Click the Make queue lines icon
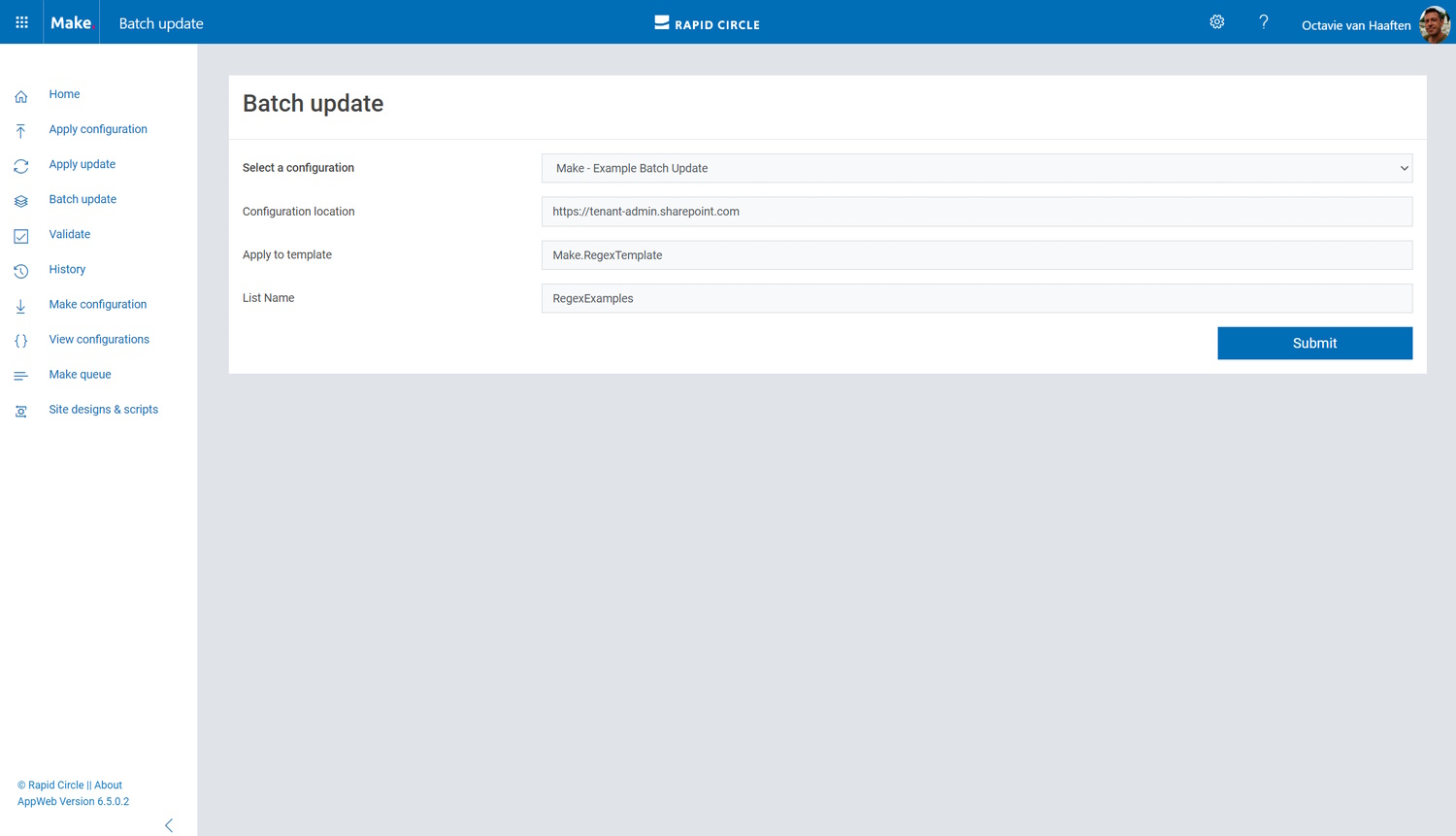The image size is (1456, 836). (21, 376)
